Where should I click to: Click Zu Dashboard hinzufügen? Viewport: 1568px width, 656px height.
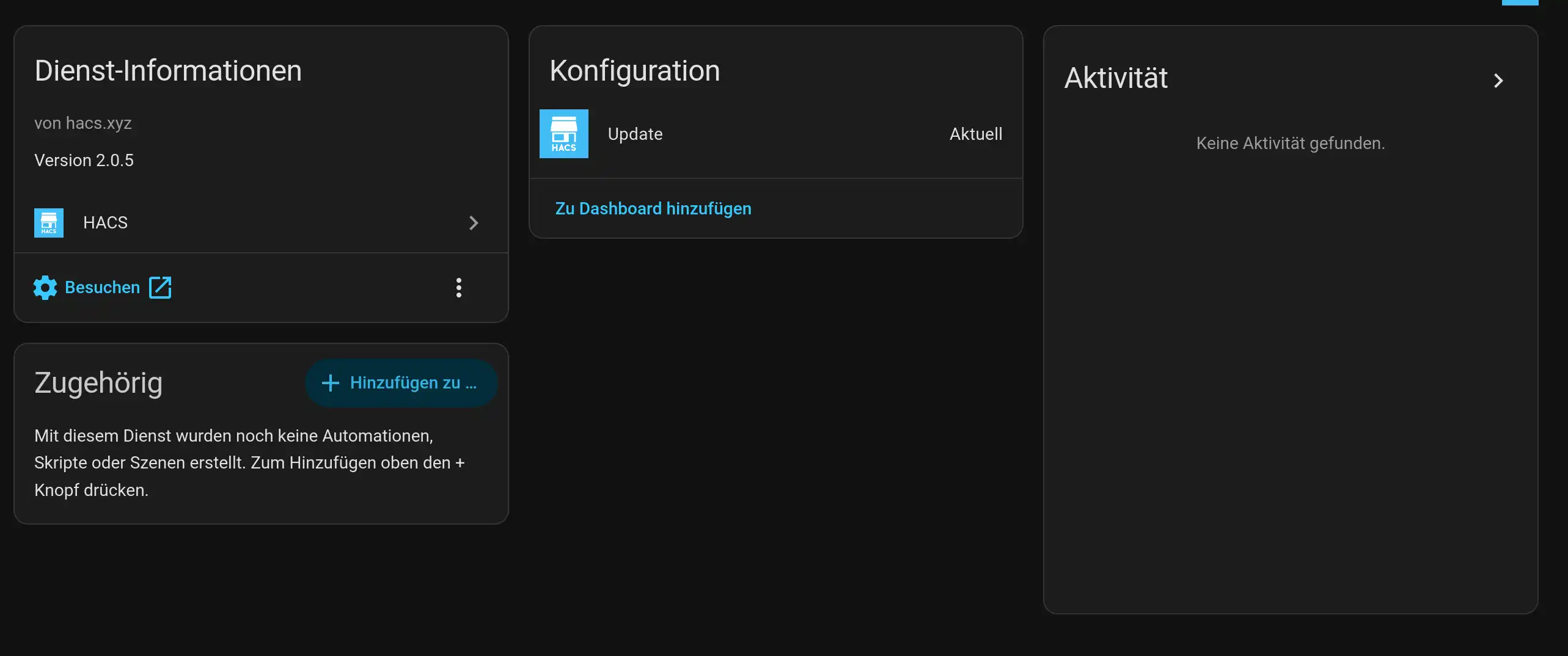pos(653,209)
